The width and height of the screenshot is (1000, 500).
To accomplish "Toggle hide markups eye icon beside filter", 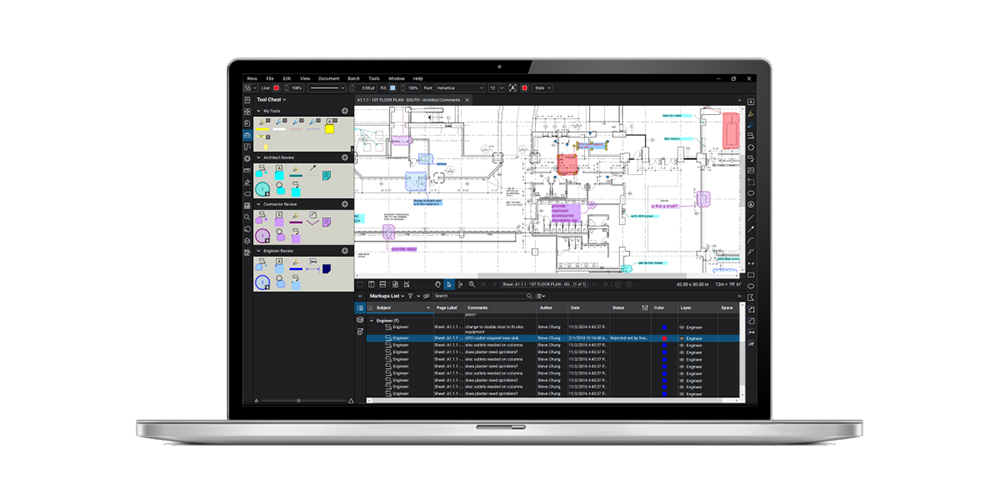I will tap(426, 296).
